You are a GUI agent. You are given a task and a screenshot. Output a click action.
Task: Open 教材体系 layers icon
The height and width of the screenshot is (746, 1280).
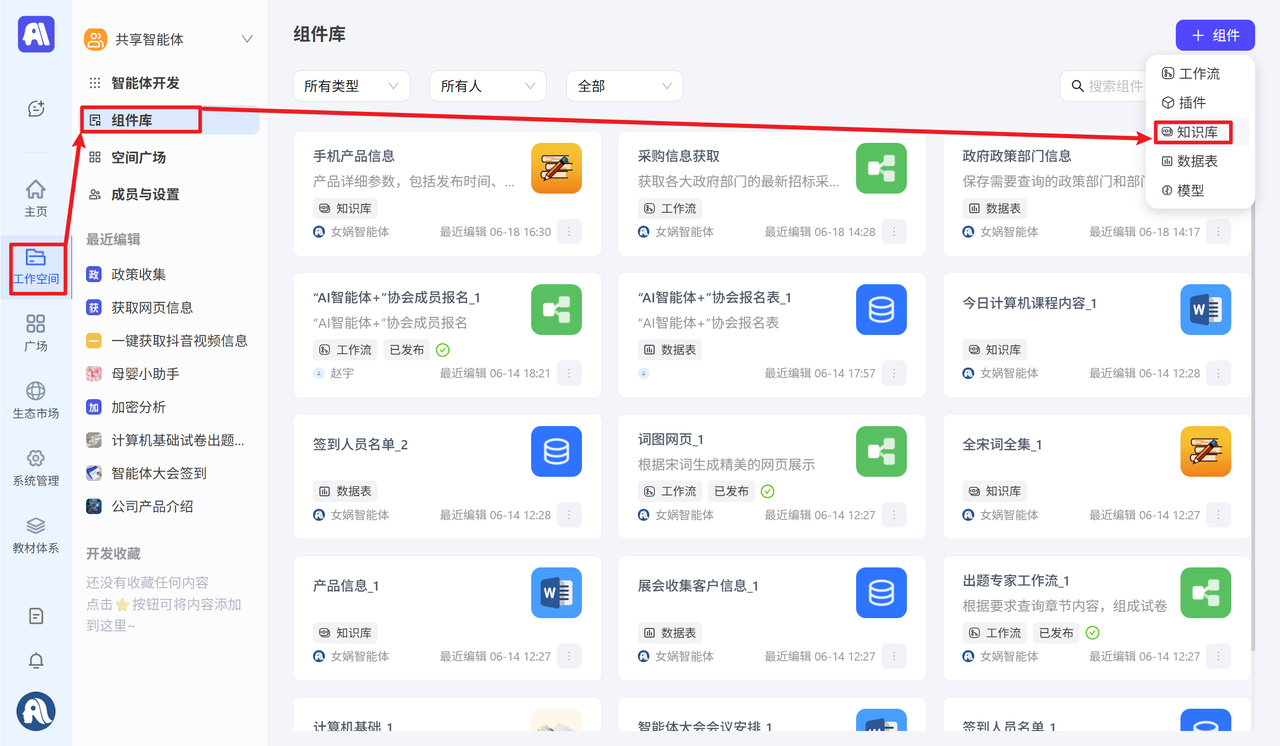pyautogui.click(x=35, y=534)
